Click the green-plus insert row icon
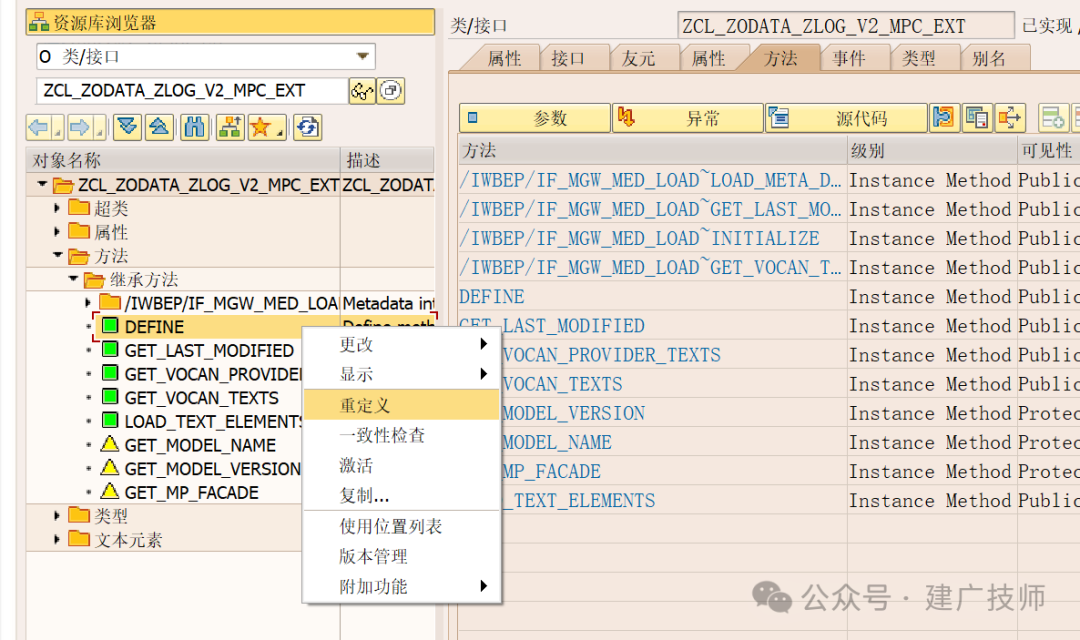This screenshot has height=640, width=1080. [1053, 118]
